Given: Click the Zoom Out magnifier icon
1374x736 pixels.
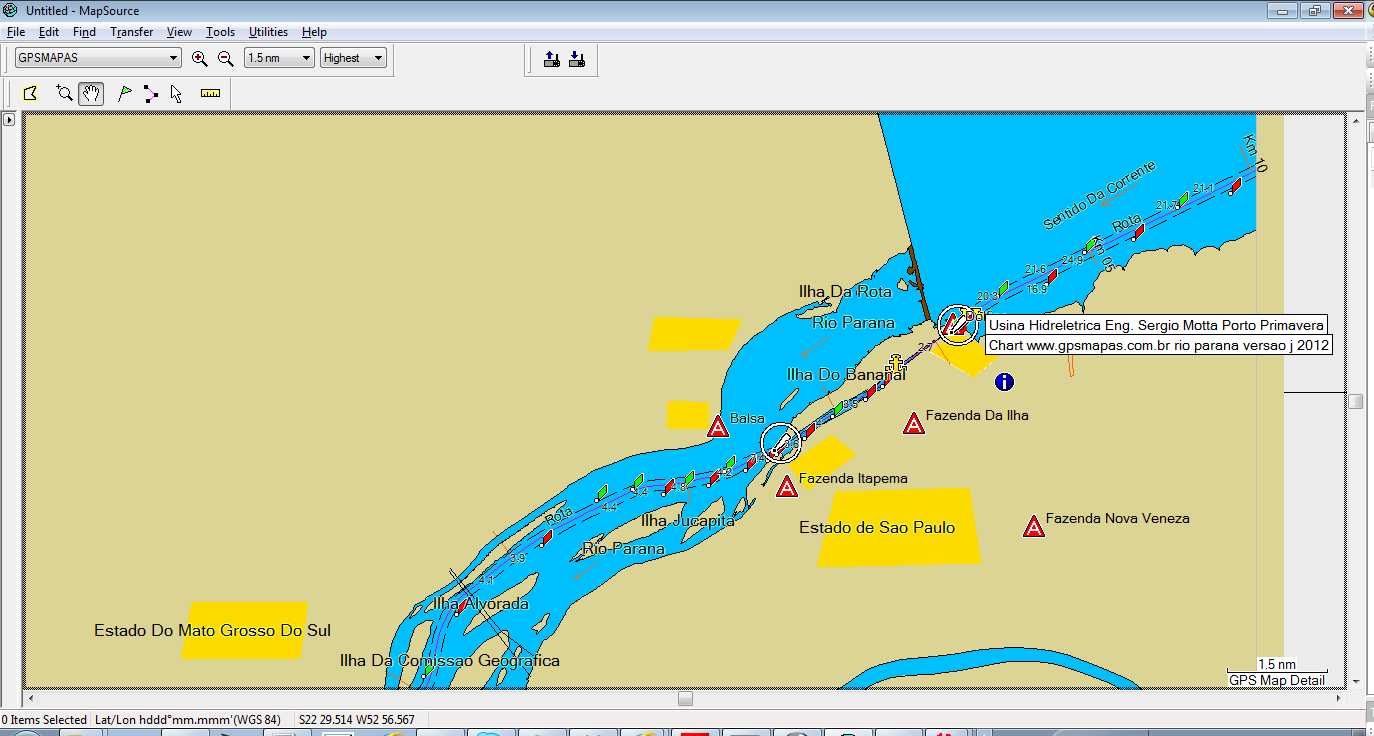Looking at the screenshot, I should [x=226, y=58].
